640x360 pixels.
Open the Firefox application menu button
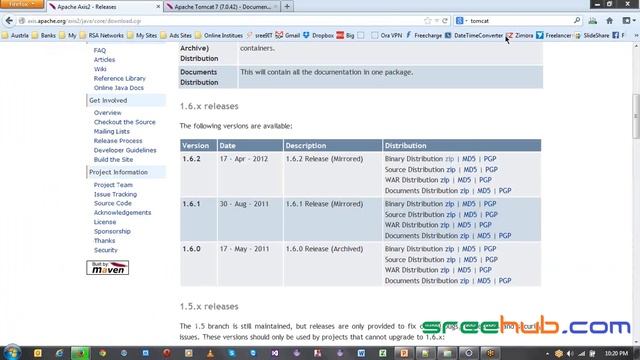tap(21, 4)
